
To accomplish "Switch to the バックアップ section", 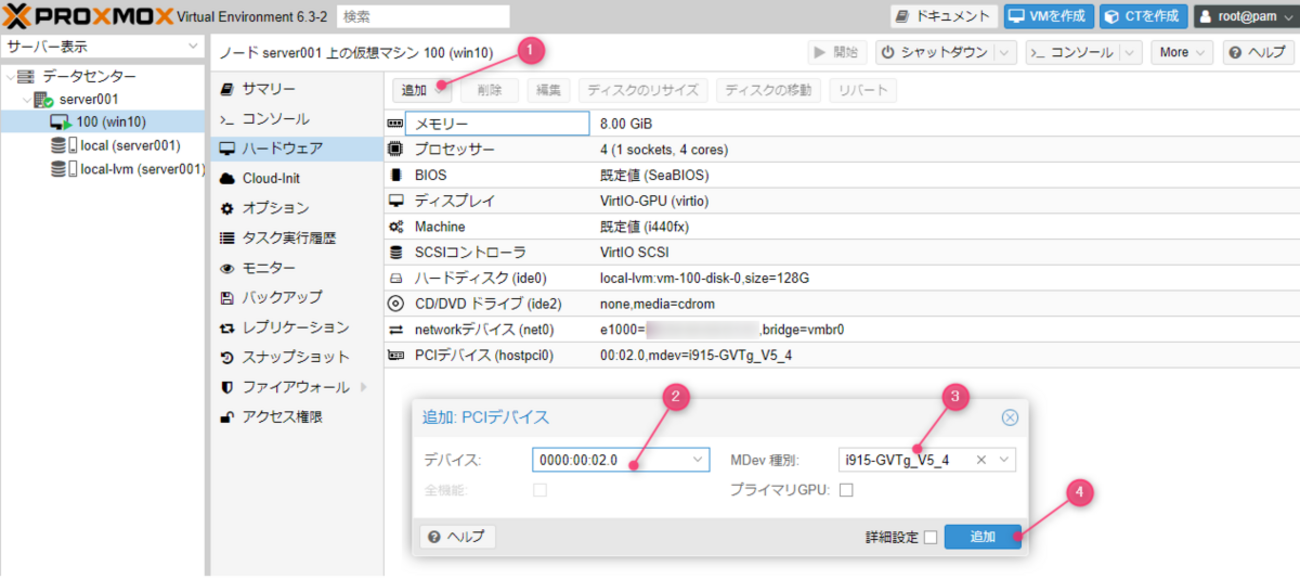I will click(281, 298).
